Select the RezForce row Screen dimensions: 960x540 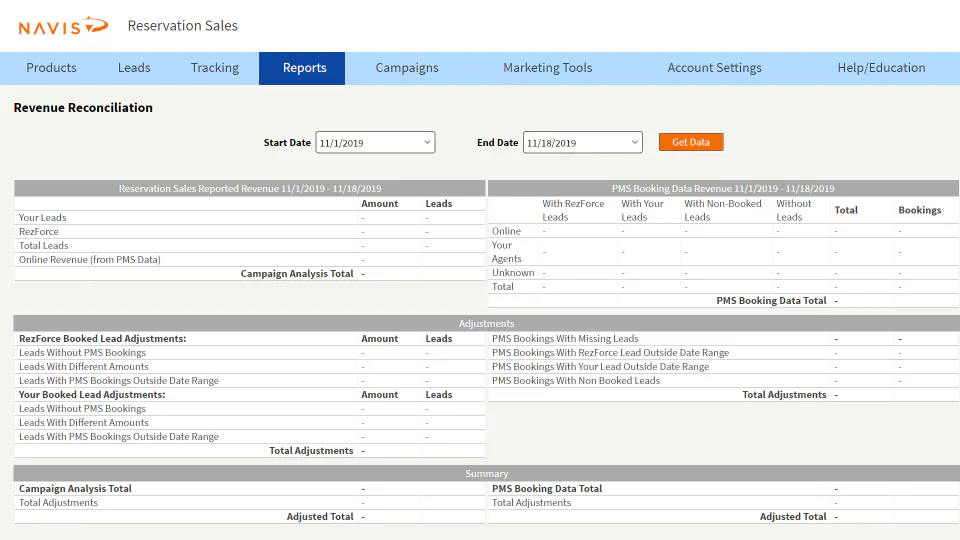[x=250, y=231]
